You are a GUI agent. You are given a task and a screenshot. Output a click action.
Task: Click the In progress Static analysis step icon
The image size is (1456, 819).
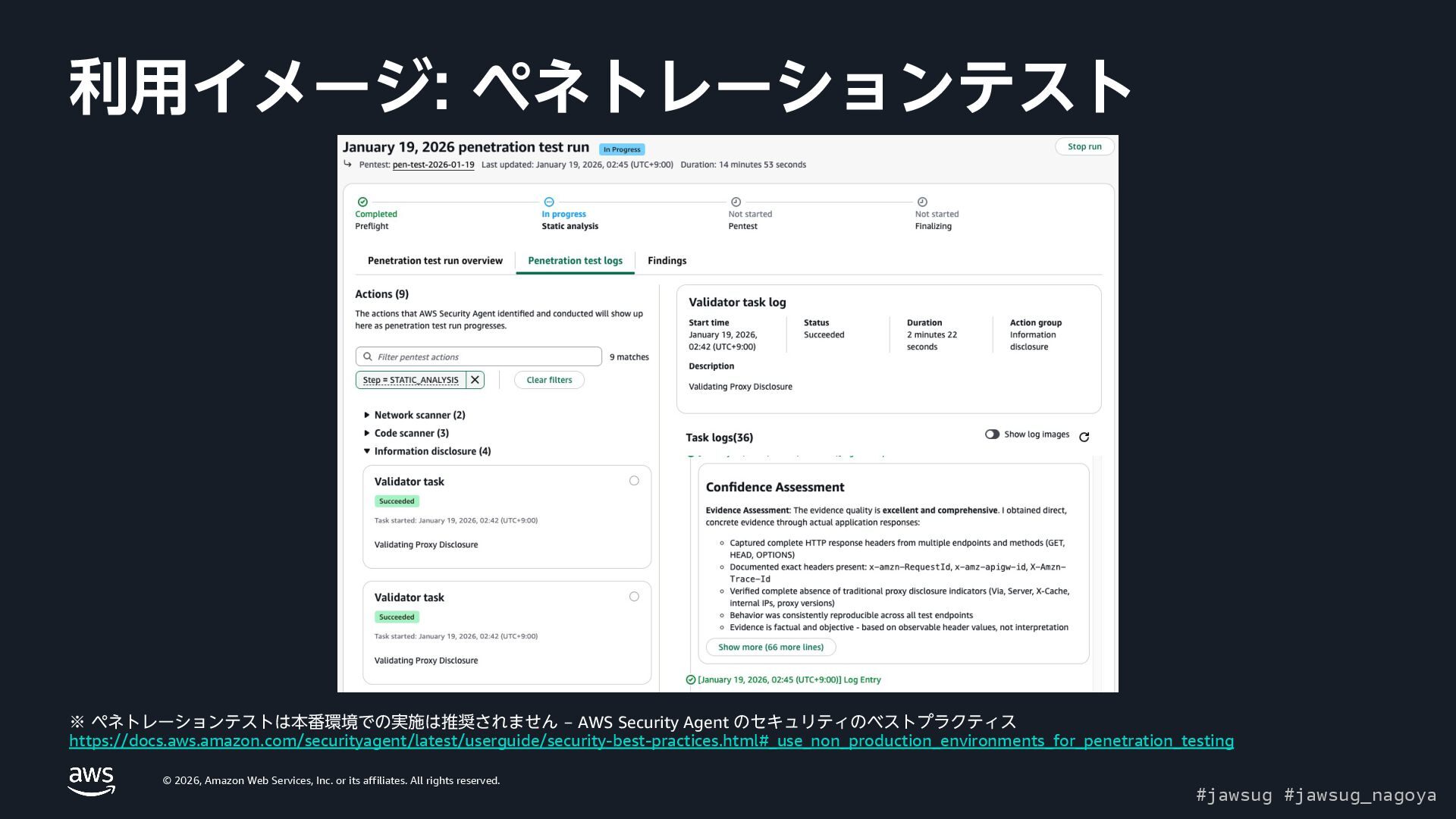pyautogui.click(x=549, y=202)
